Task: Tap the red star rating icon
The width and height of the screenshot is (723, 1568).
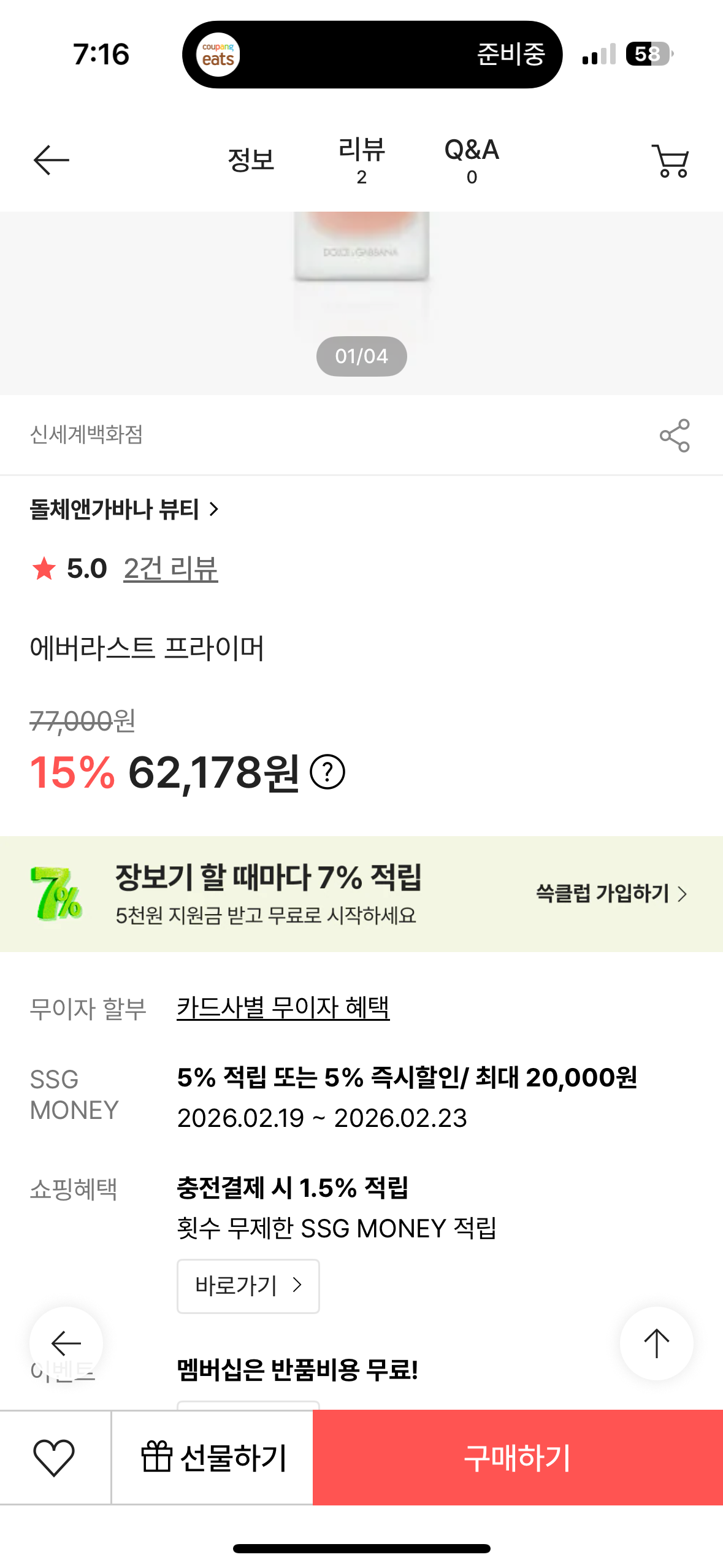Action: 44,569
